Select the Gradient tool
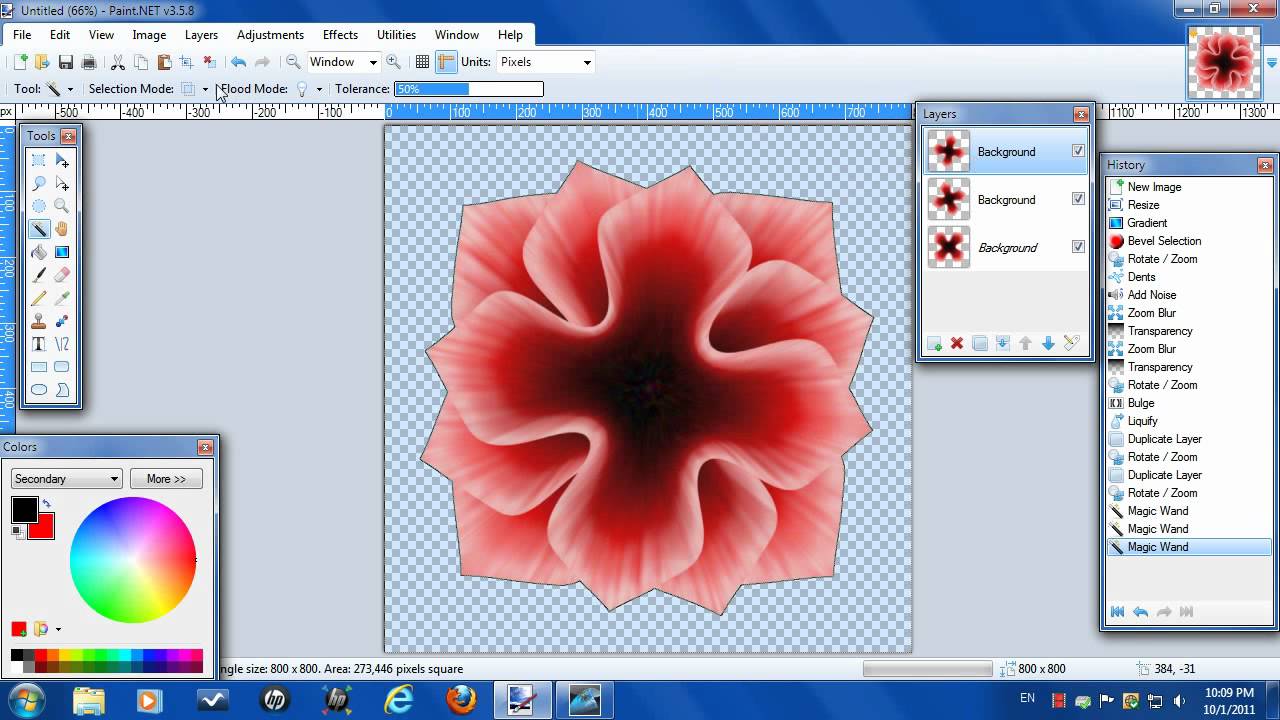1280x720 pixels. click(62, 252)
